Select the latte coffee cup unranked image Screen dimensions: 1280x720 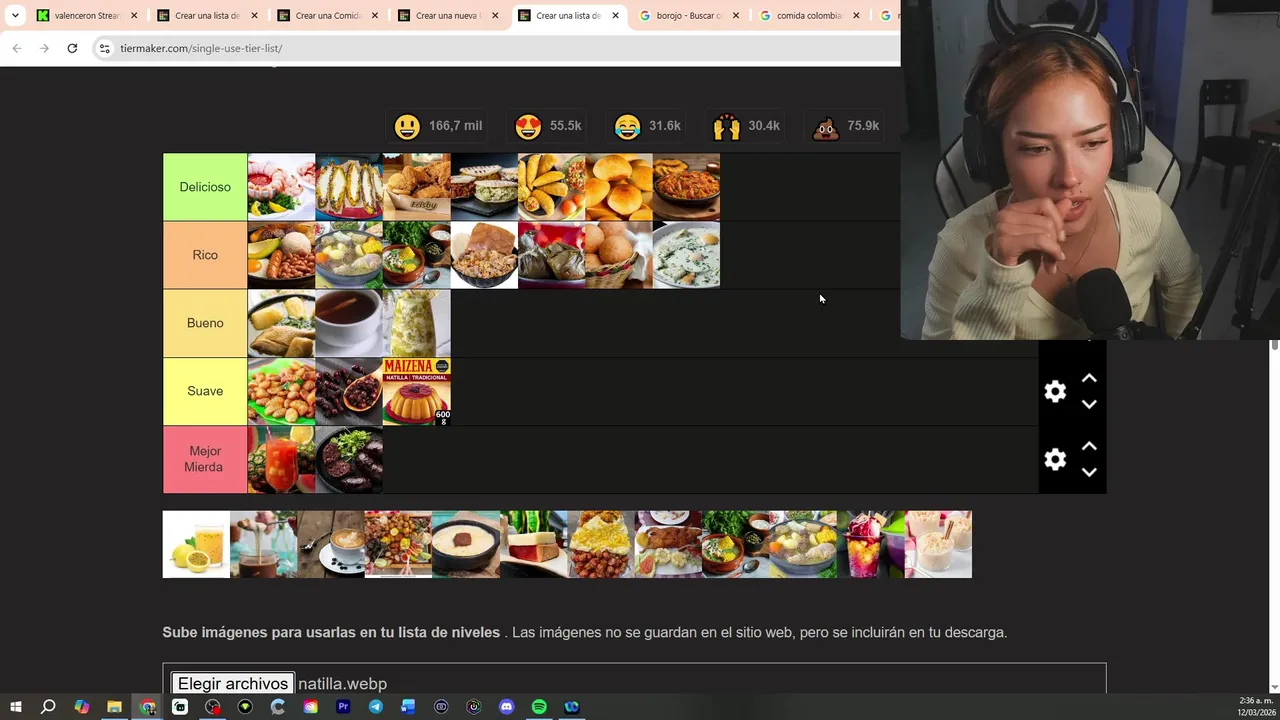(x=331, y=544)
